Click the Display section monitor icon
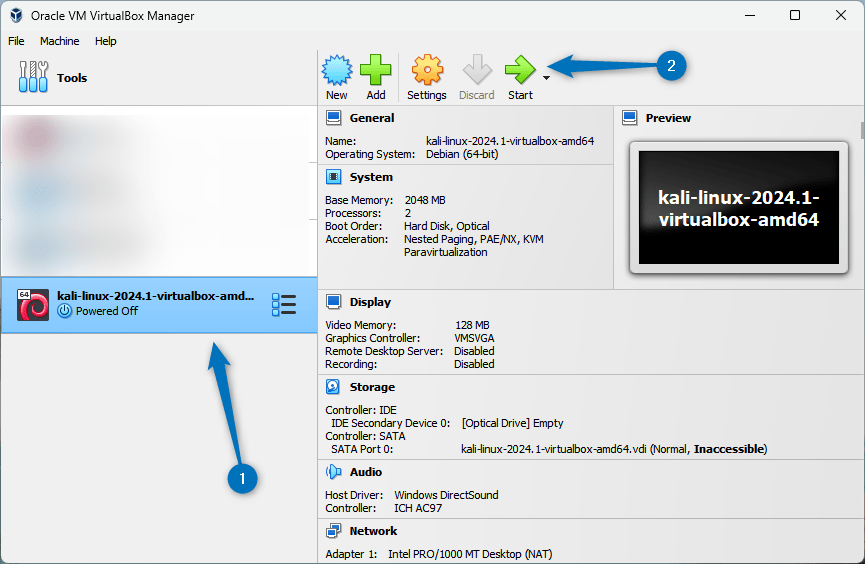The width and height of the screenshot is (865, 564). click(x=333, y=302)
